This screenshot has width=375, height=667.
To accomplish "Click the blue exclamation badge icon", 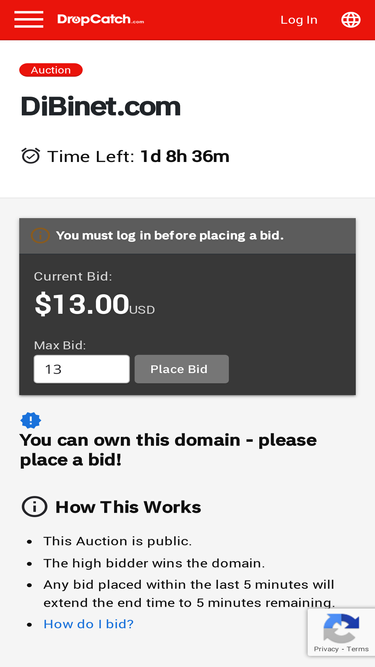I will click(31, 421).
